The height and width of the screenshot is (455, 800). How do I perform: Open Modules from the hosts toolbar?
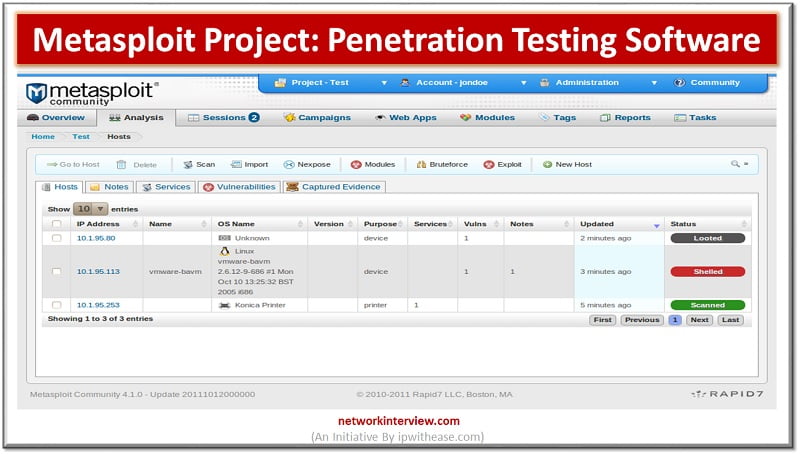point(355,164)
